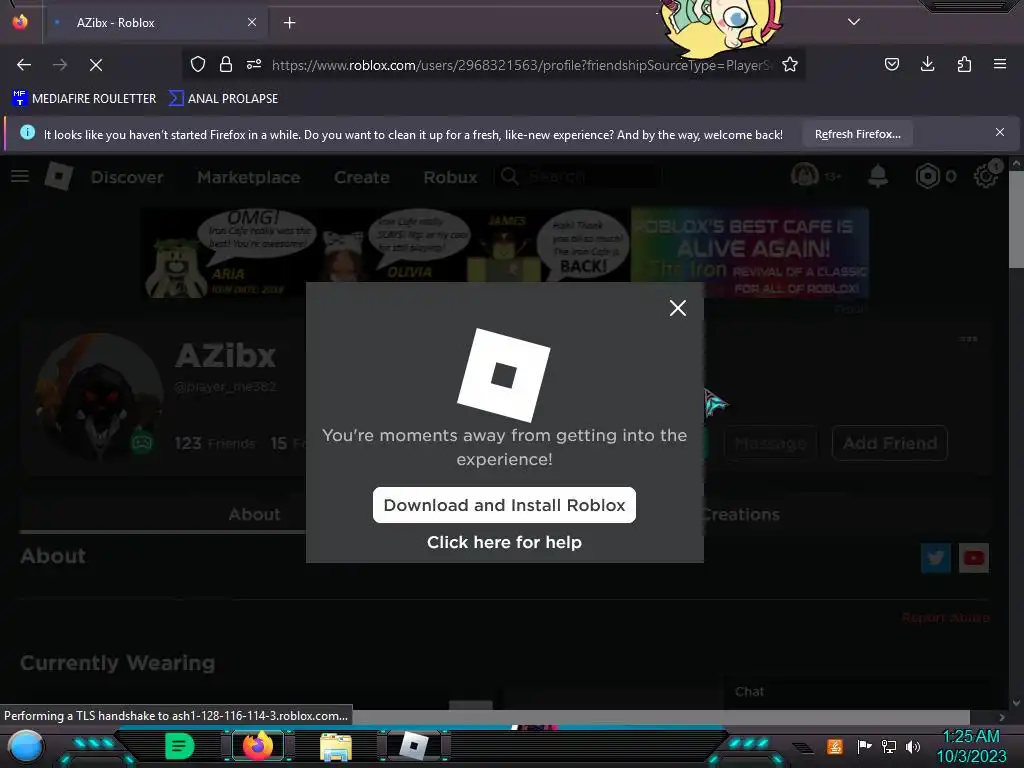Open the extensions puzzle icon

[965, 64]
